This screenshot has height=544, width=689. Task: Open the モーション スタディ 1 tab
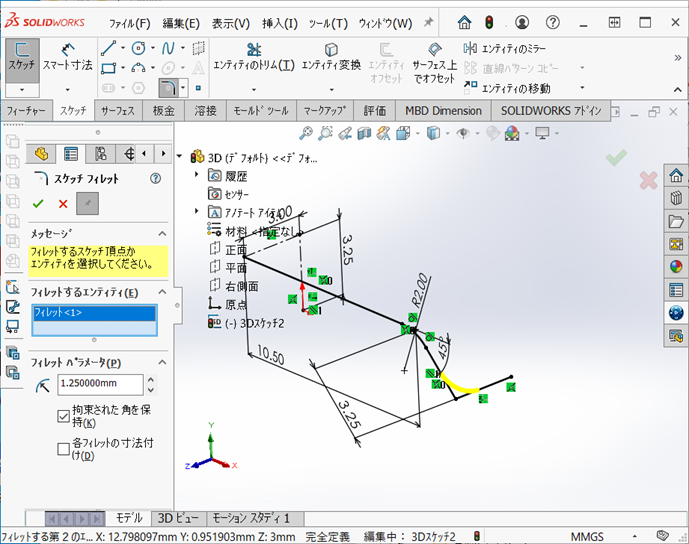point(252,518)
